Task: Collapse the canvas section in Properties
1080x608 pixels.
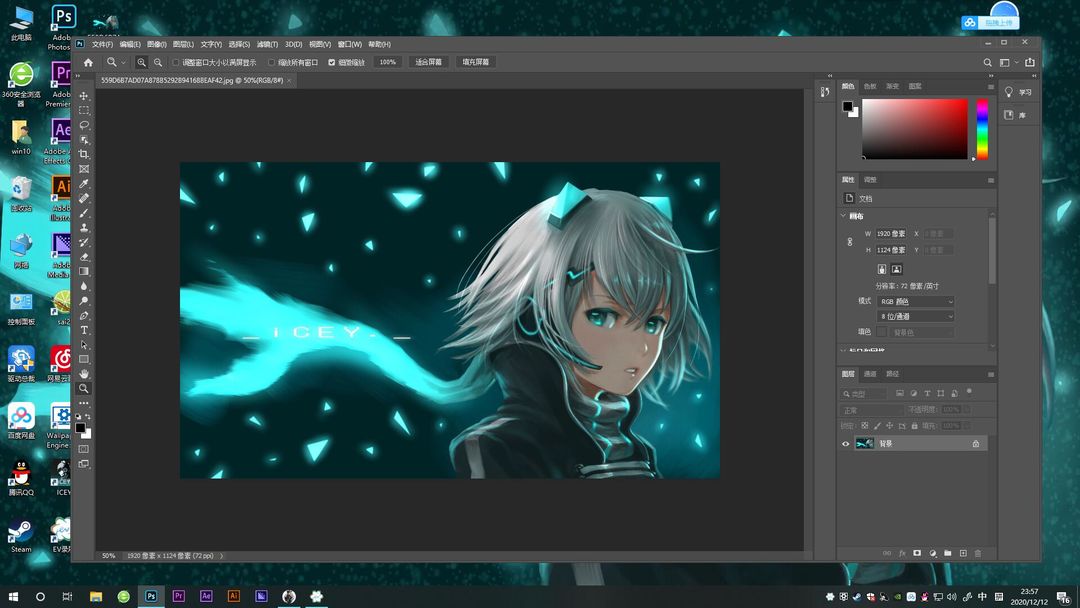Action: [x=843, y=216]
